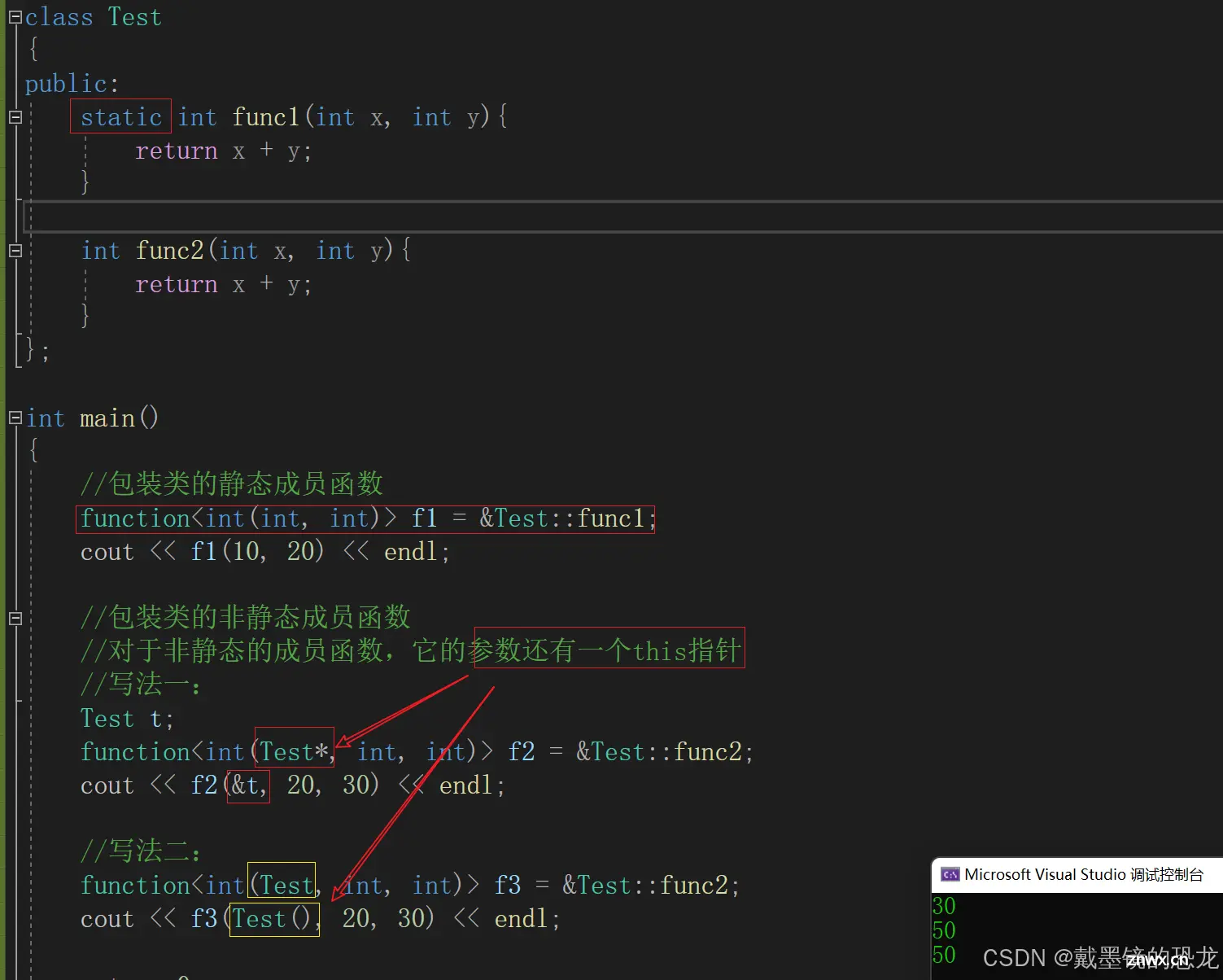
Task: Collapse the non-static member comment block
Action: pyautogui.click(x=15, y=619)
